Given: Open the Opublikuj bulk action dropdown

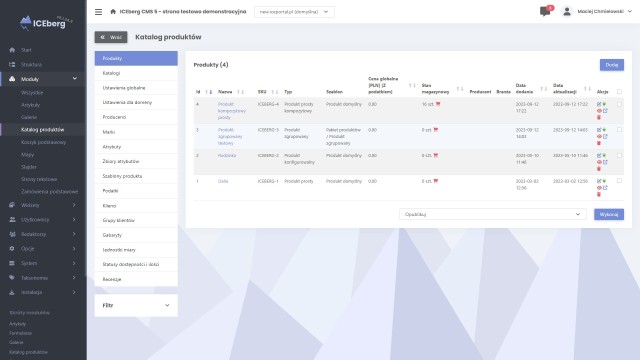Looking at the screenshot, I should point(493,214).
